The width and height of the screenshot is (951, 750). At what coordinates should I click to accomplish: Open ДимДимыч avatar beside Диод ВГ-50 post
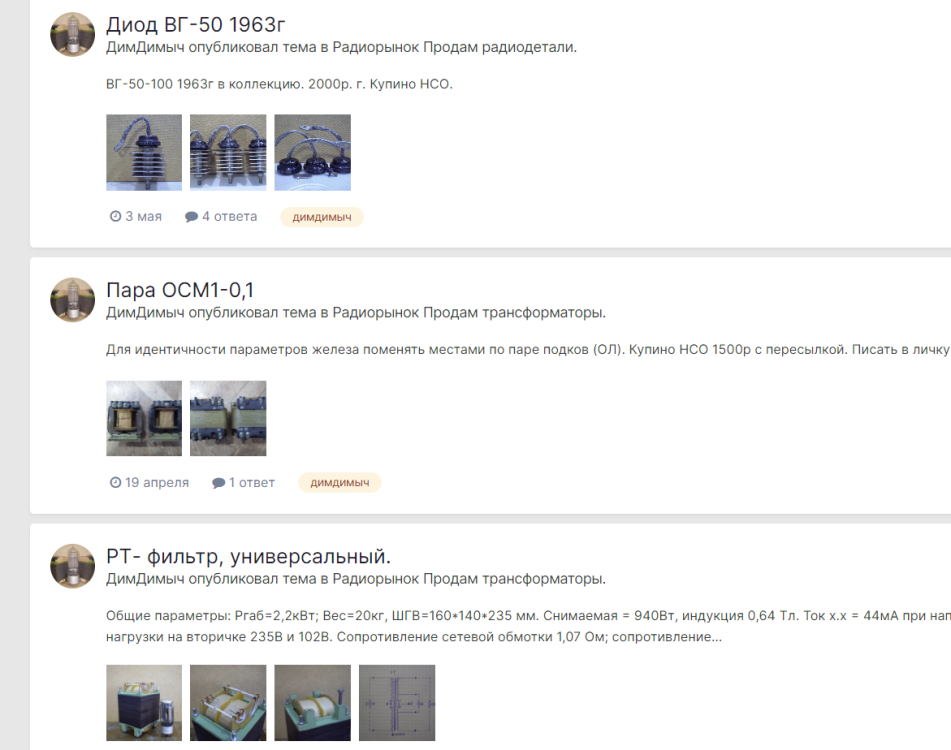72,35
